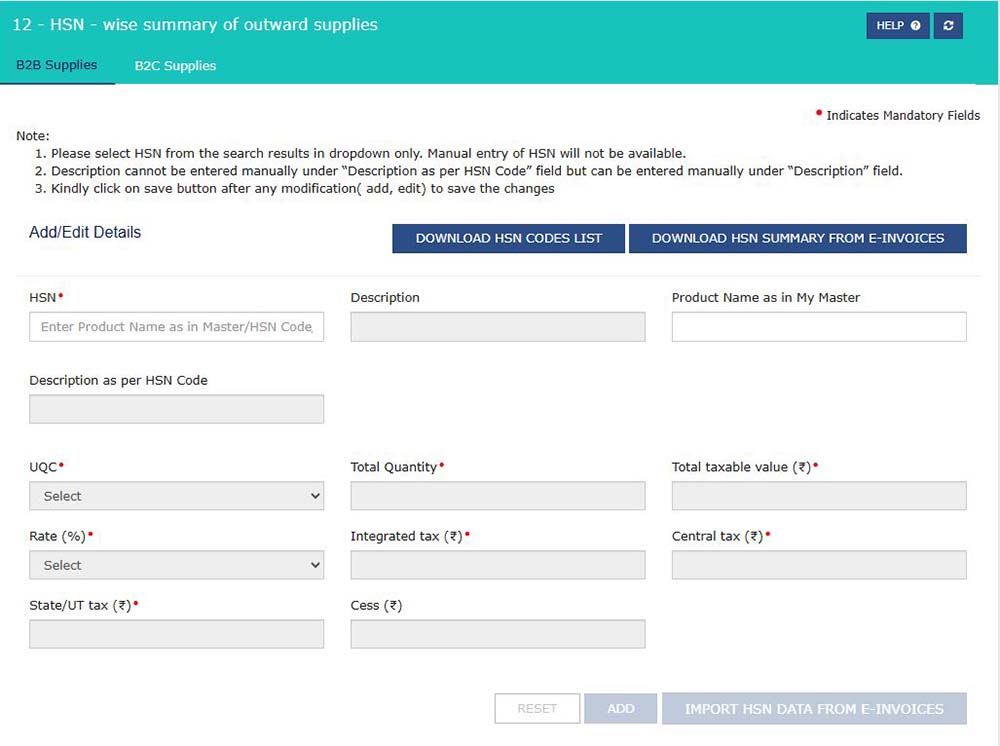Open the Rate (%) dropdown
The height and width of the screenshot is (746, 1000).
[x=177, y=565]
